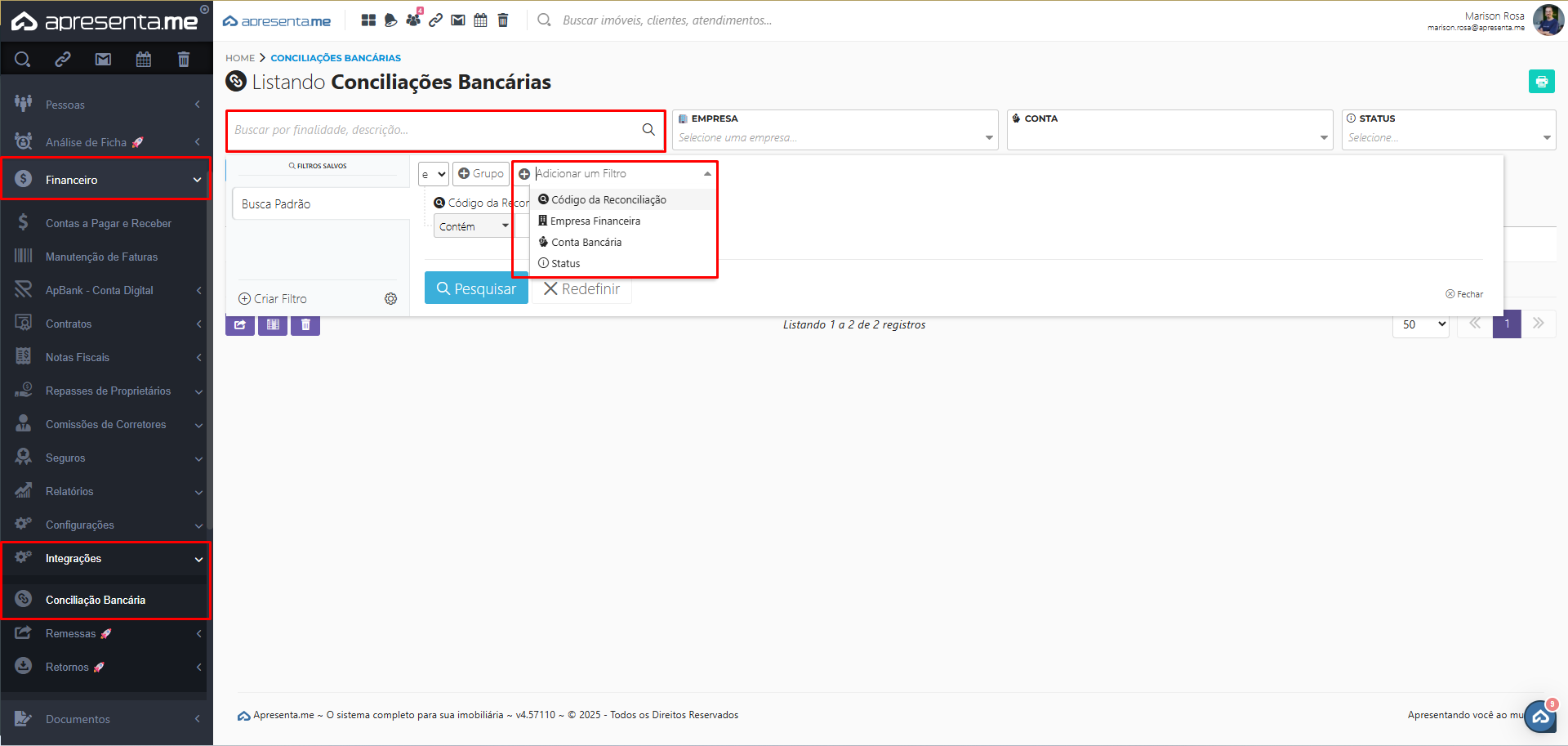Open the Status dropdown selector
1568x746 pixels.
[x=1448, y=137]
